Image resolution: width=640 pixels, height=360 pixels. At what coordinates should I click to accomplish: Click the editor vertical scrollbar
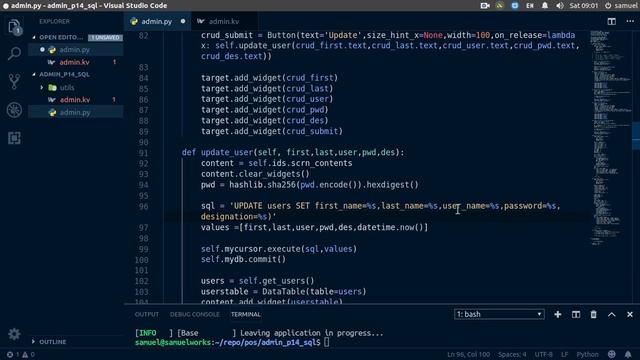636,136
